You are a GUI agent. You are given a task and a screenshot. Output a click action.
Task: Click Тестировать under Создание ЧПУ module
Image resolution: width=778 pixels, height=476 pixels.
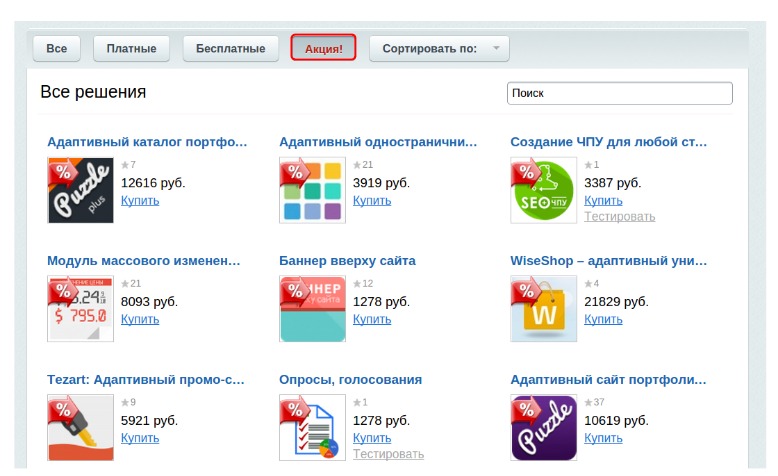[619, 216]
